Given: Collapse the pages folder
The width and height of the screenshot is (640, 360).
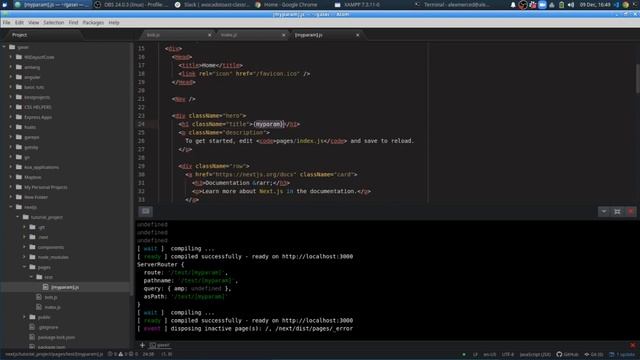Looking at the screenshot, I should pyautogui.click(x=24, y=267).
